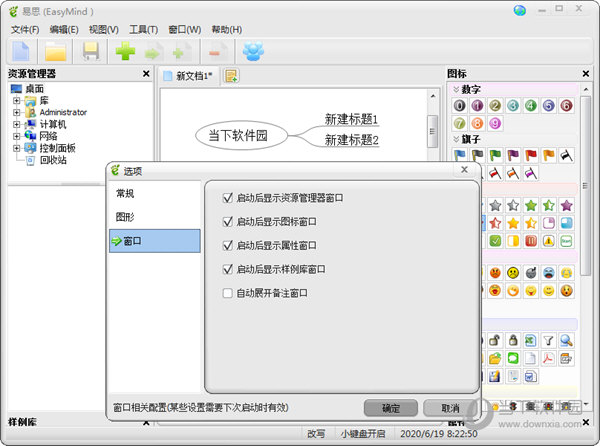Click the red minus delete toolbar icon
Image resolution: width=600 pixels, height=446 pixels.
click(x=217, y=51)
